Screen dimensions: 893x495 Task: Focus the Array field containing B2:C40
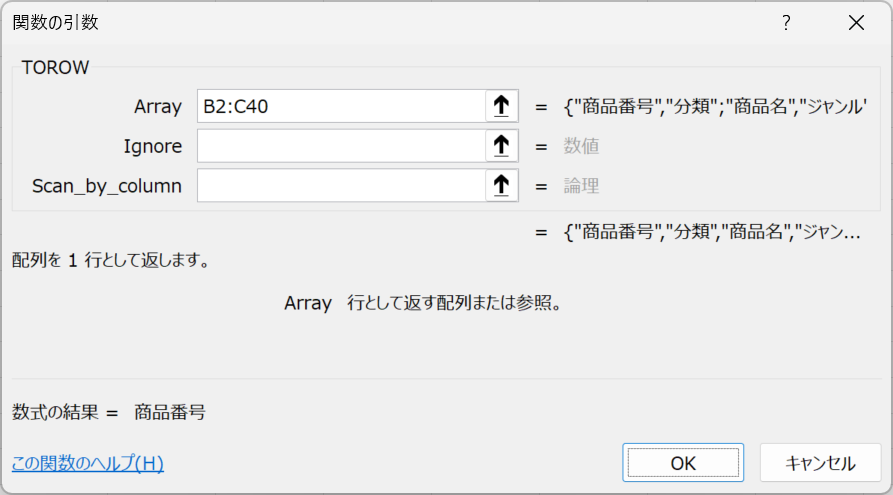[341, 106]
